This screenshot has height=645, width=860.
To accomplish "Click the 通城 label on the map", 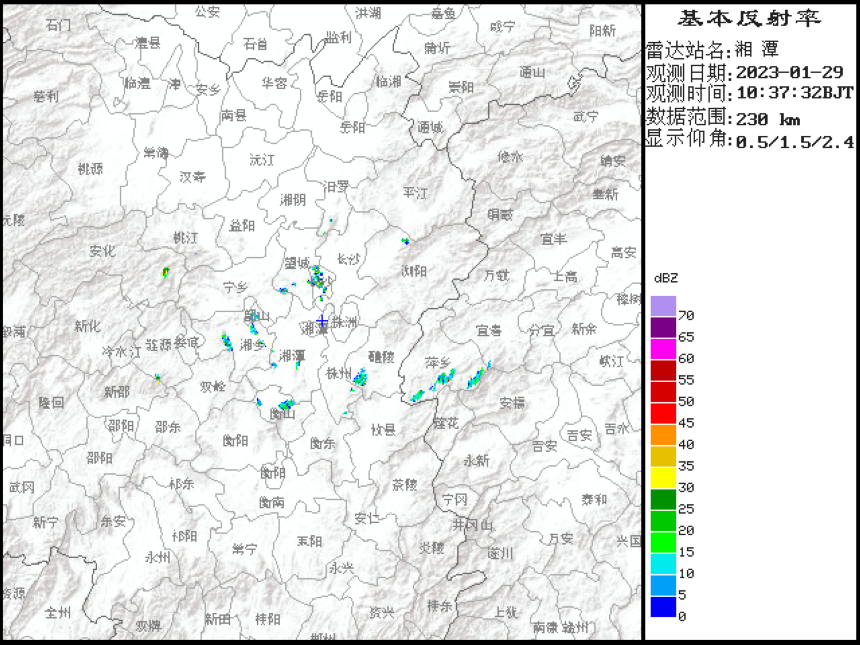I will (x=430, y=128).
